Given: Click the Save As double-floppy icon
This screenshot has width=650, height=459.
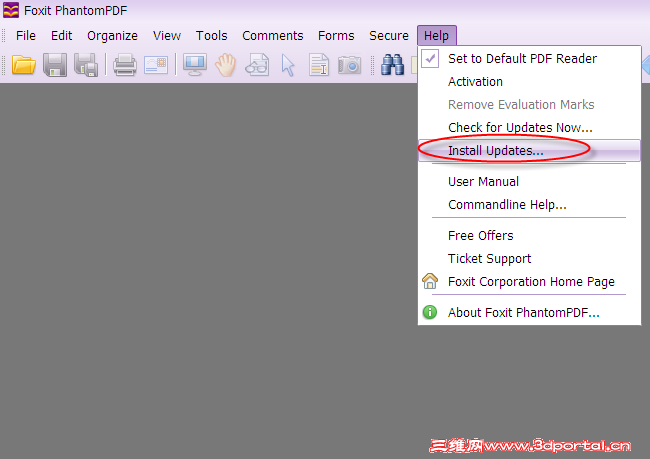Looking at the screenshot, I should coord(86,65).
